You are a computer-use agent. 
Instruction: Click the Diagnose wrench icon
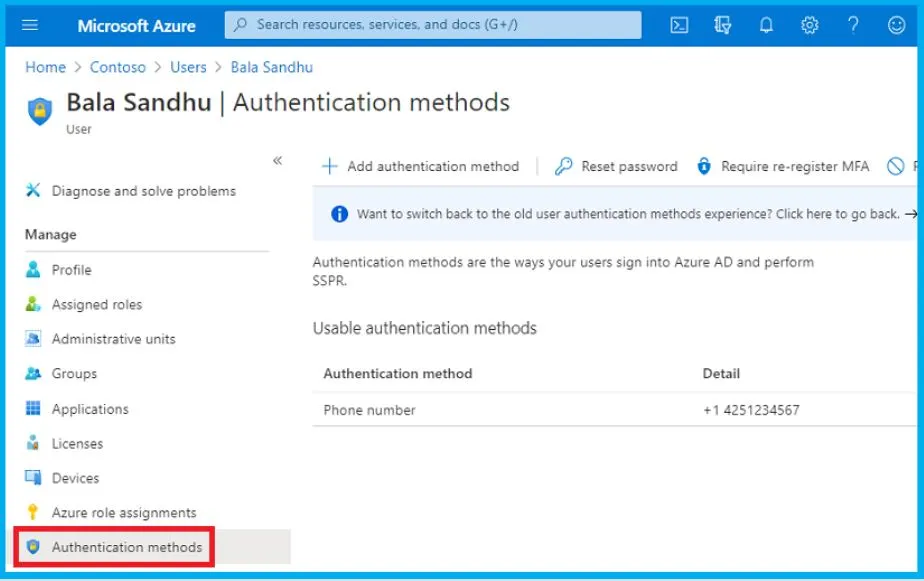pos(33,190)
